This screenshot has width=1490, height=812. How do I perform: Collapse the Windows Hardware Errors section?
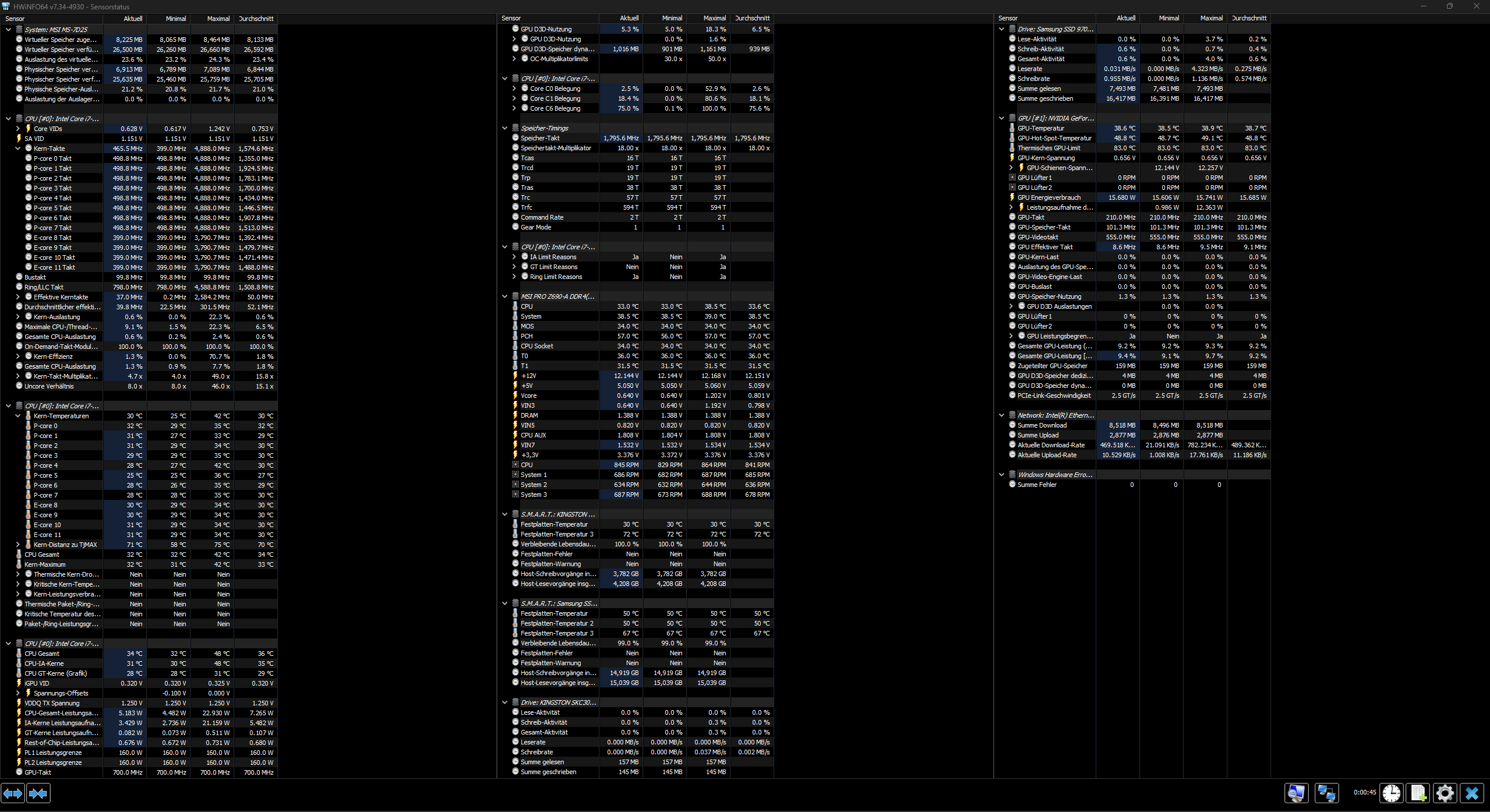[1001, 474]
